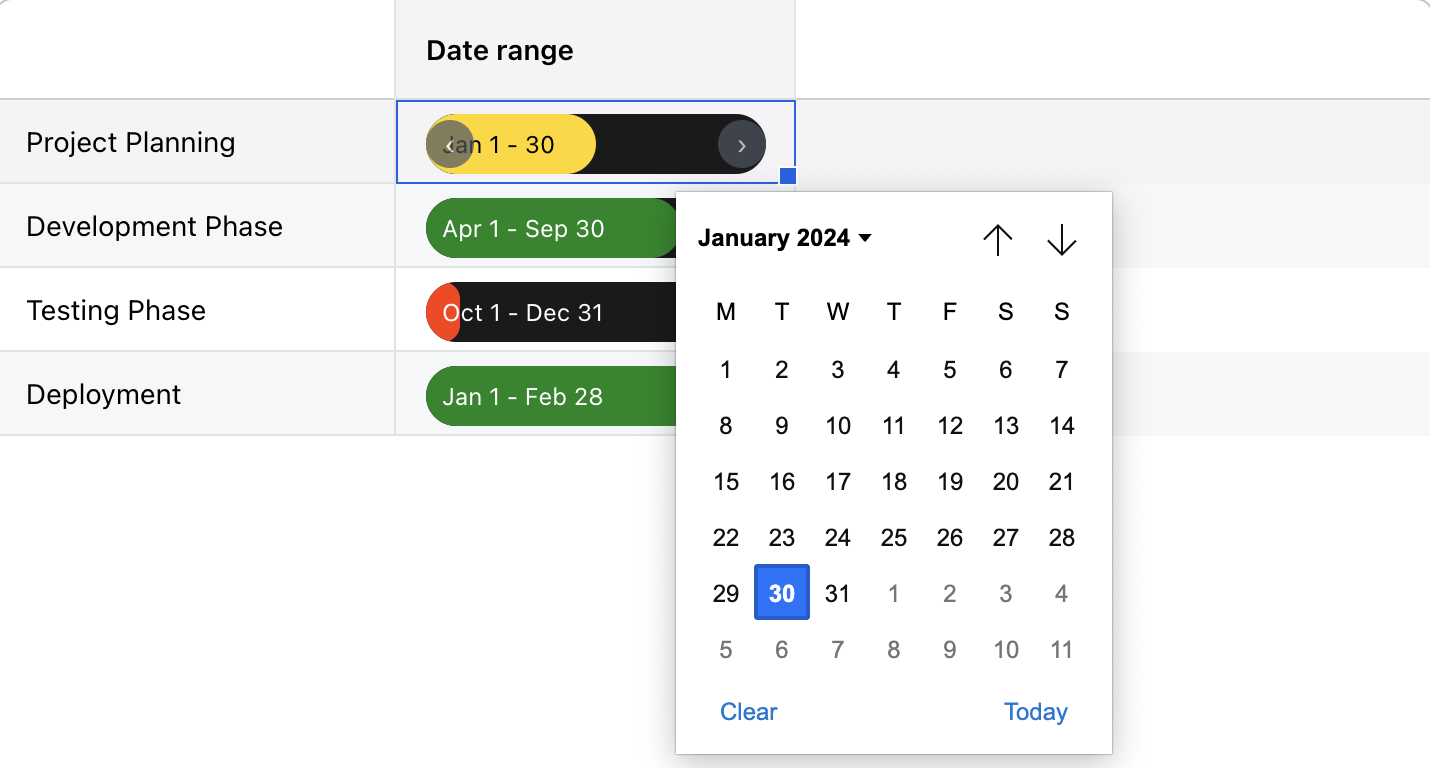Click the down arrow to go to next month

tap(1061, 240)
